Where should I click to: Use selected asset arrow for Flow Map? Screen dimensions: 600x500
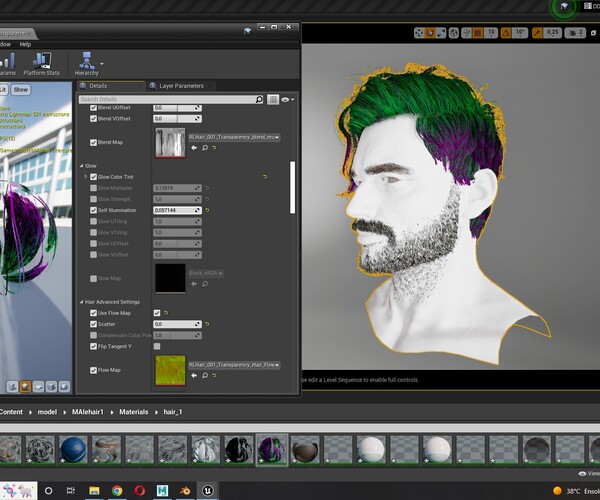tap(194, 376)
